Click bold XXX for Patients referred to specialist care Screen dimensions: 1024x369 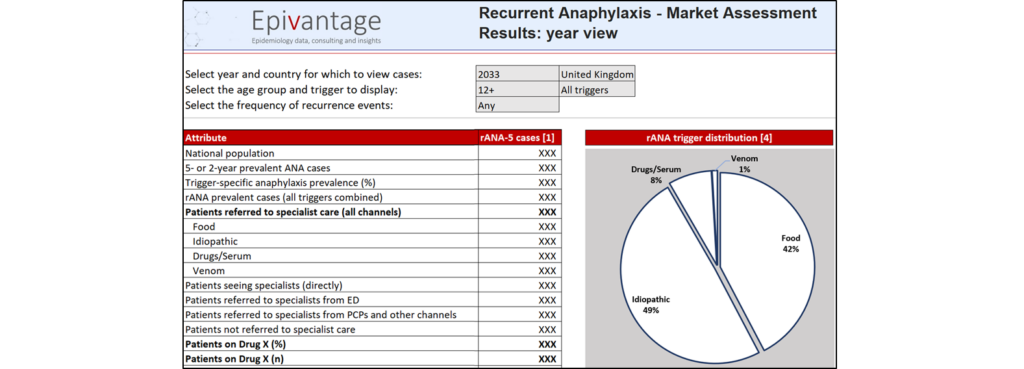(x=547, y=212)
